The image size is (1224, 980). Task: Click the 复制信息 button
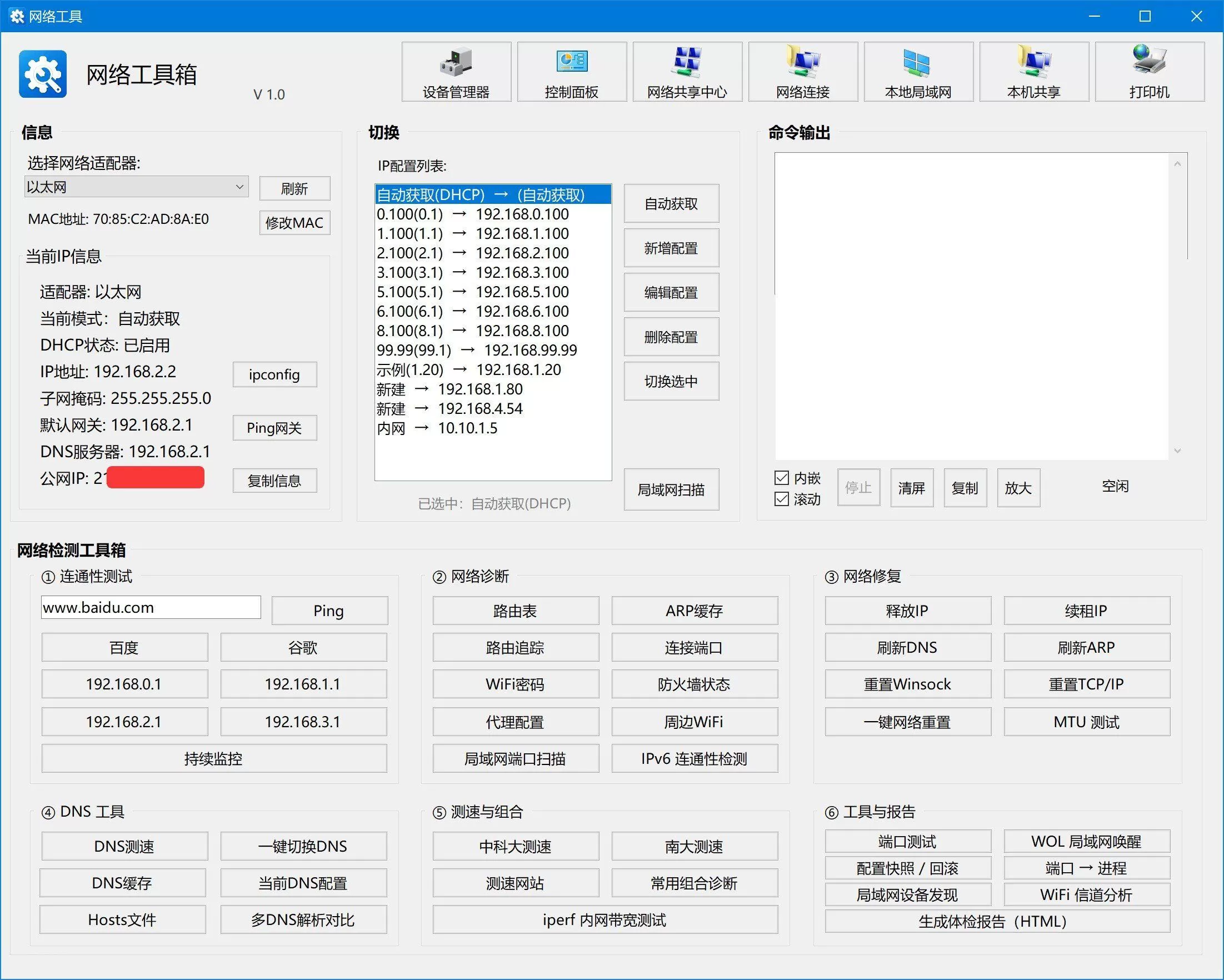(275, 481)
